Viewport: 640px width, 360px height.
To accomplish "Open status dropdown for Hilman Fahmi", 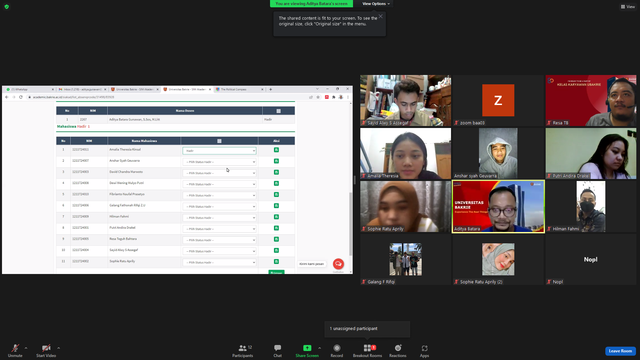I will click(x=220, y=218).
